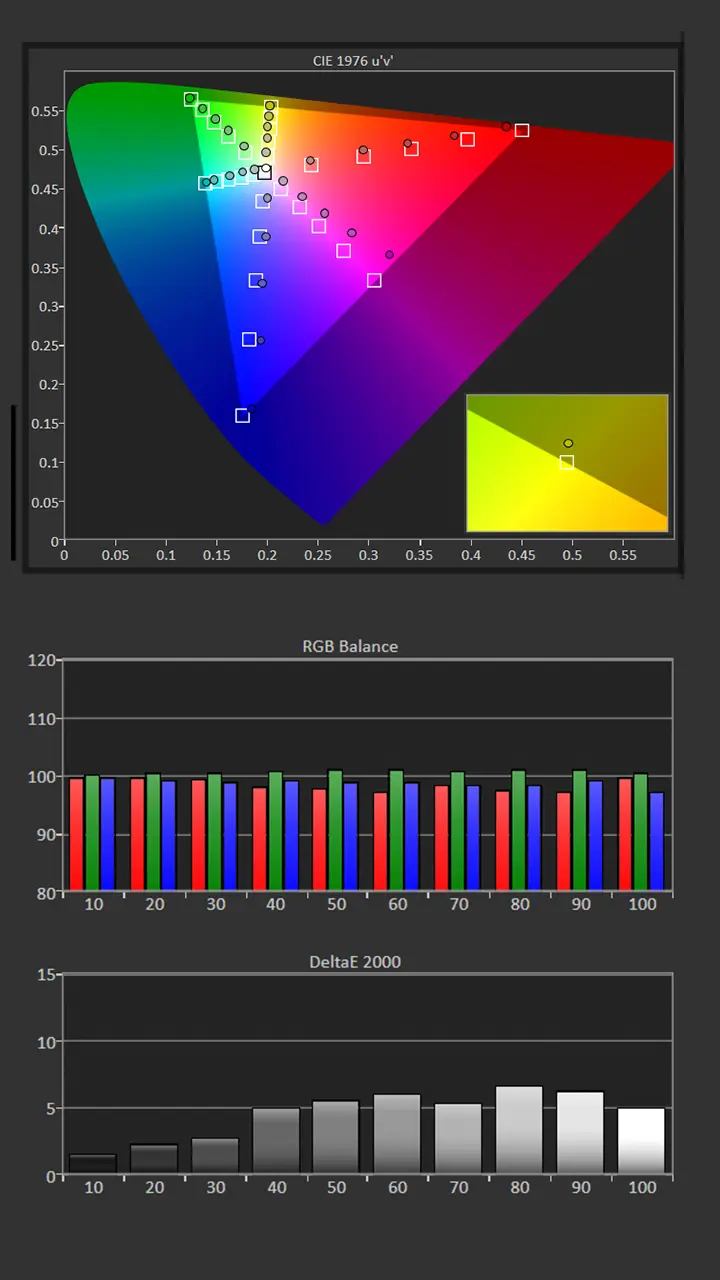Image resolution: width=720 pixels, height=1280 pixels.
Task: Click the red RGB Balance bar at 10
Action: pyautogui.click(x=77, y=834)
